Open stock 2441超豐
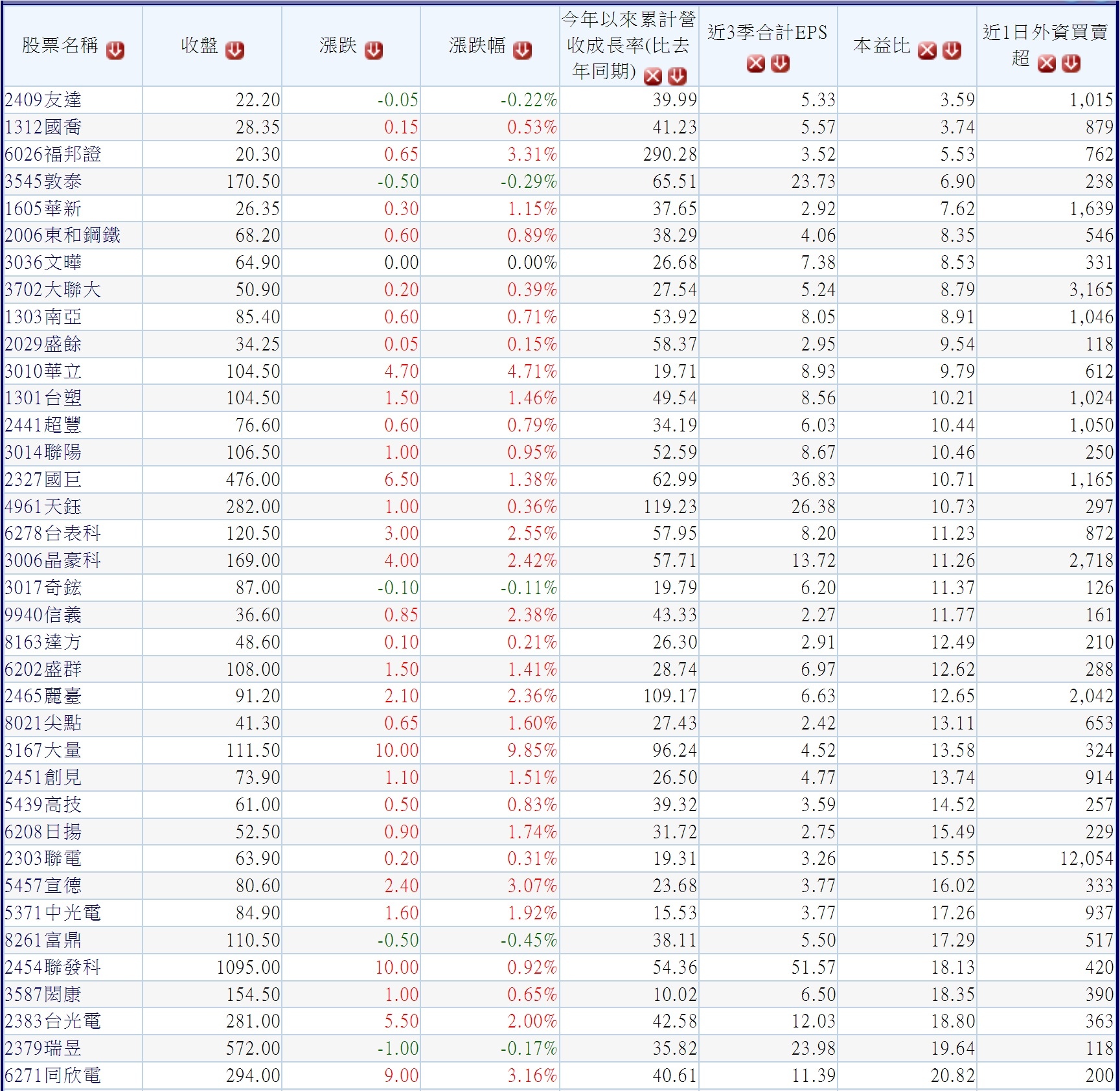Viewport: 1120px width, 1091px height. tap(43, 425)
